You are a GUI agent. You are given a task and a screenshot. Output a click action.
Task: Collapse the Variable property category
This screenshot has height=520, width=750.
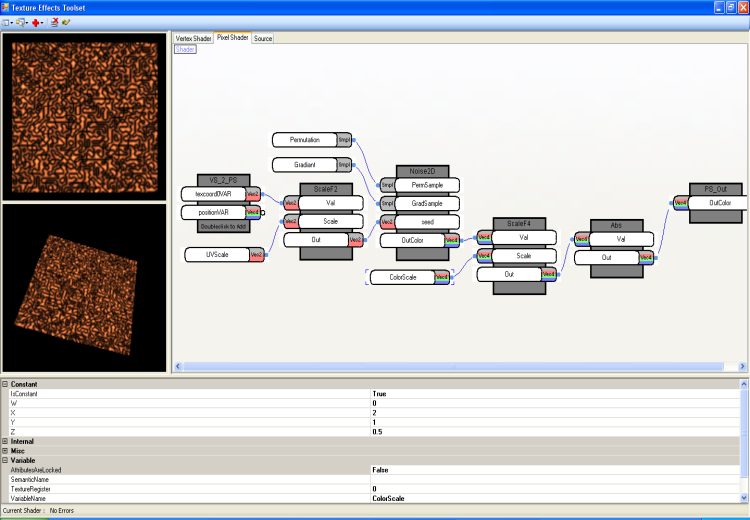click(x=5, y=460)
